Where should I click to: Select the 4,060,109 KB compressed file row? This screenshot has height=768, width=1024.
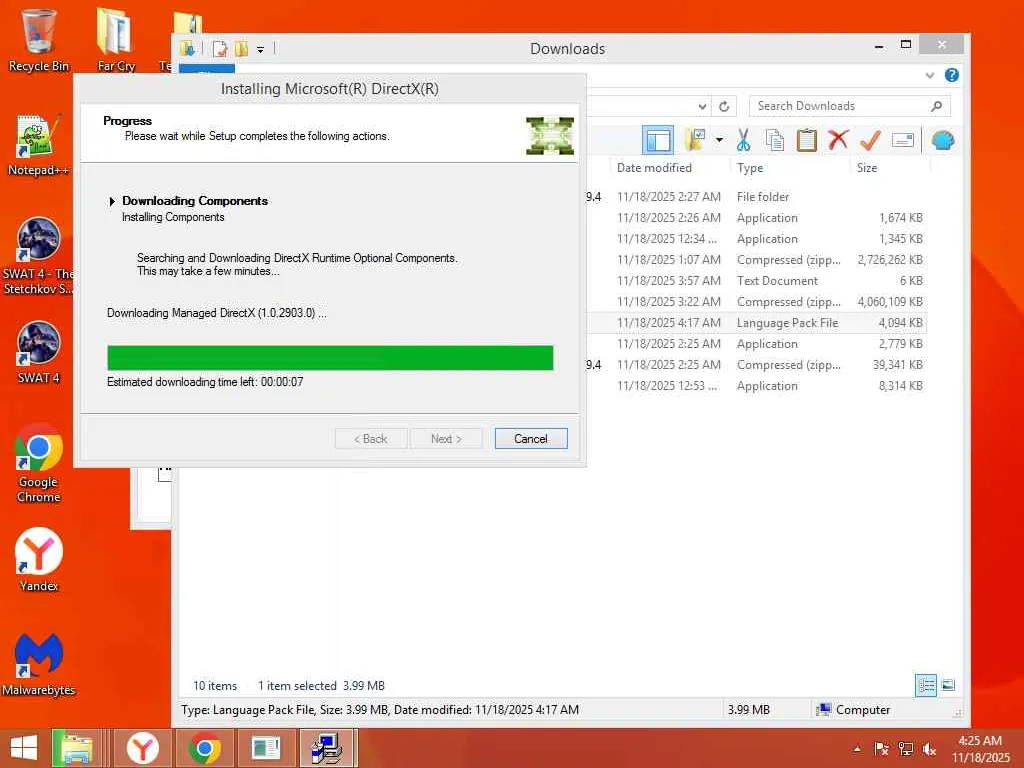tap(756, 302)
